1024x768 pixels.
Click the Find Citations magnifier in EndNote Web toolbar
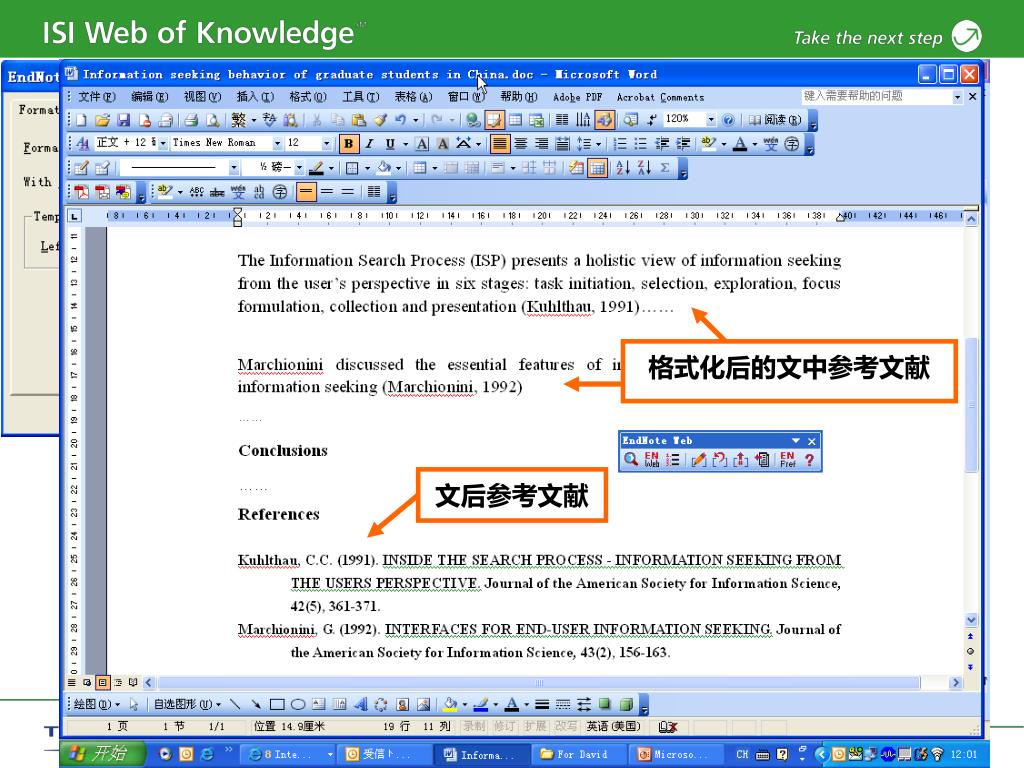(630, 459)
